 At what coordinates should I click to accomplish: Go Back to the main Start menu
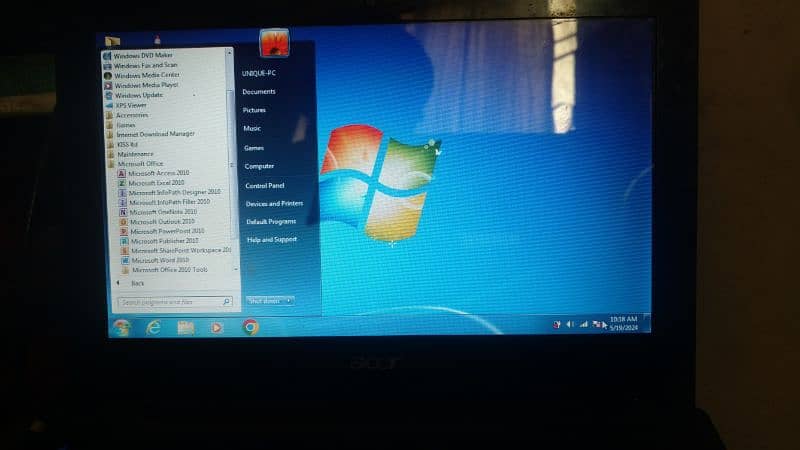click(137, 283)
